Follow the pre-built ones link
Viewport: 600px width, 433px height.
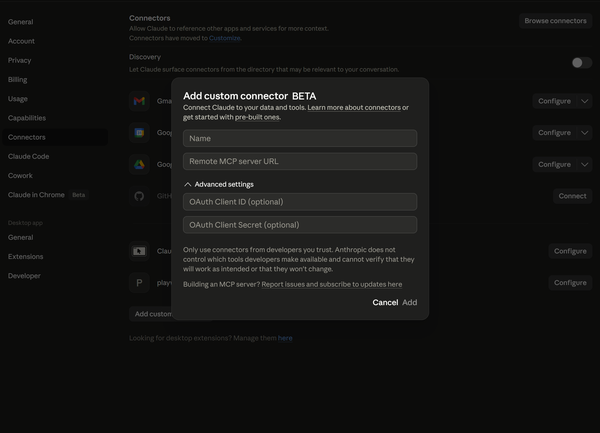point(257,117)
